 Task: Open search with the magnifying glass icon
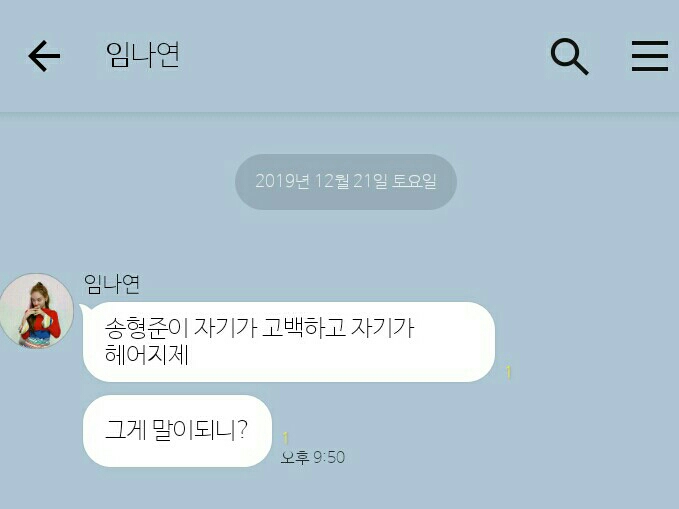click(569, 56)
